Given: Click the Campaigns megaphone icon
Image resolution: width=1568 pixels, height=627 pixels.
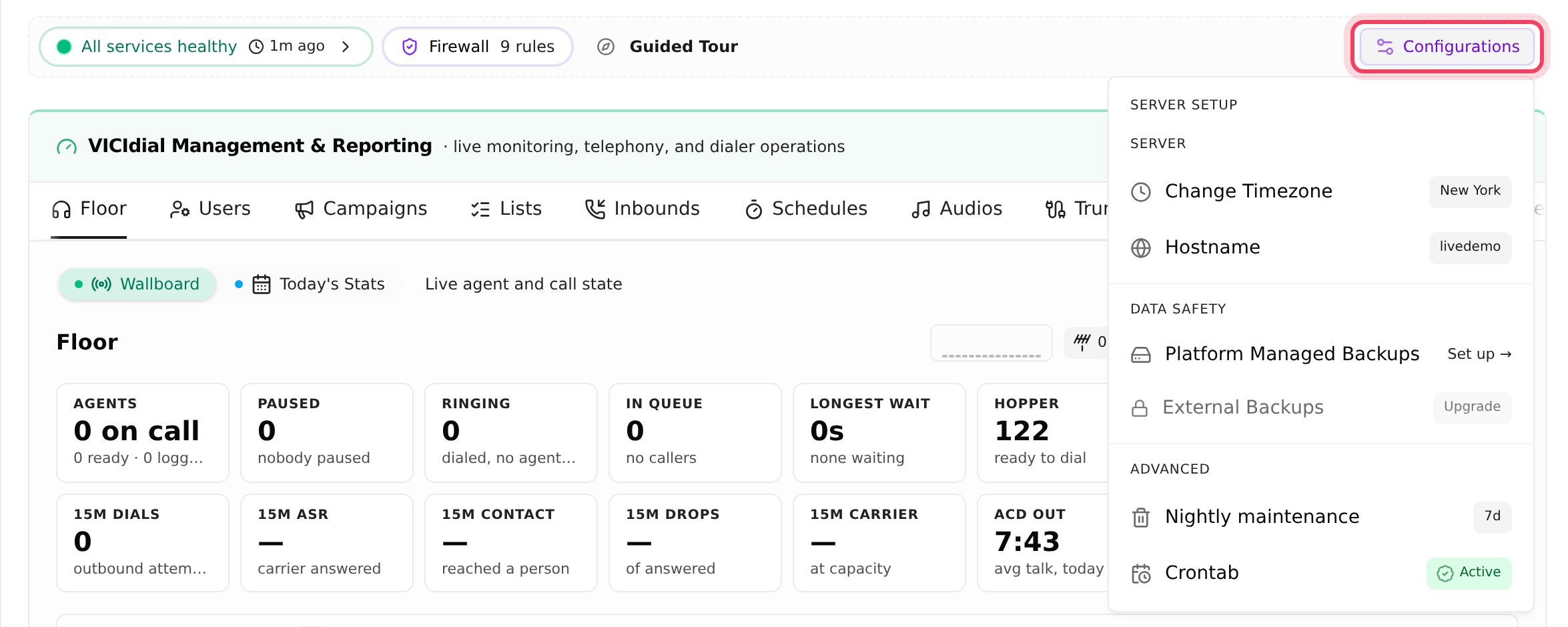Looking at the screenshot, I should [x=304, y=210].
